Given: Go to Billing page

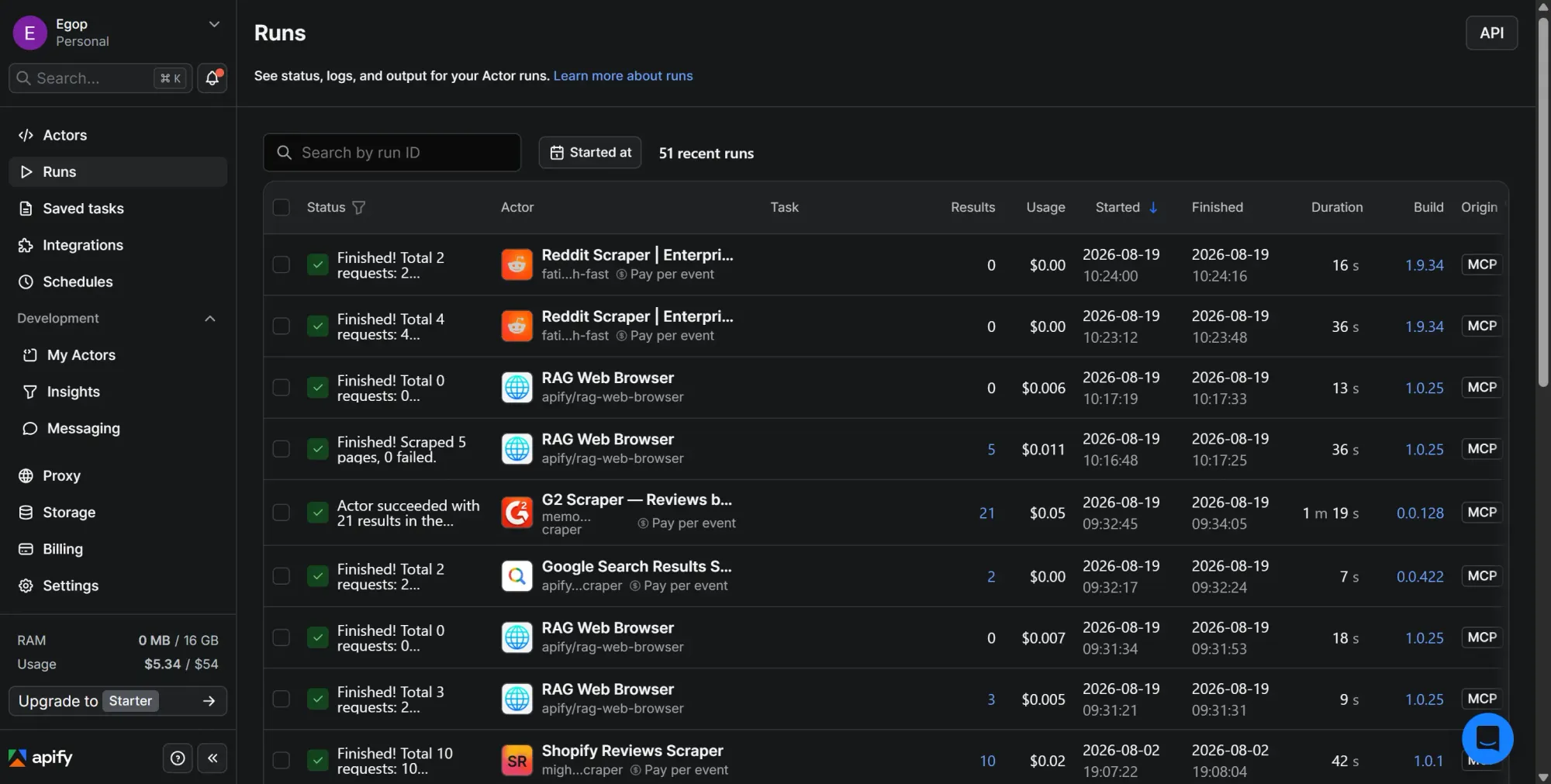Looking at the screenshot, I should tap(118, 549).
